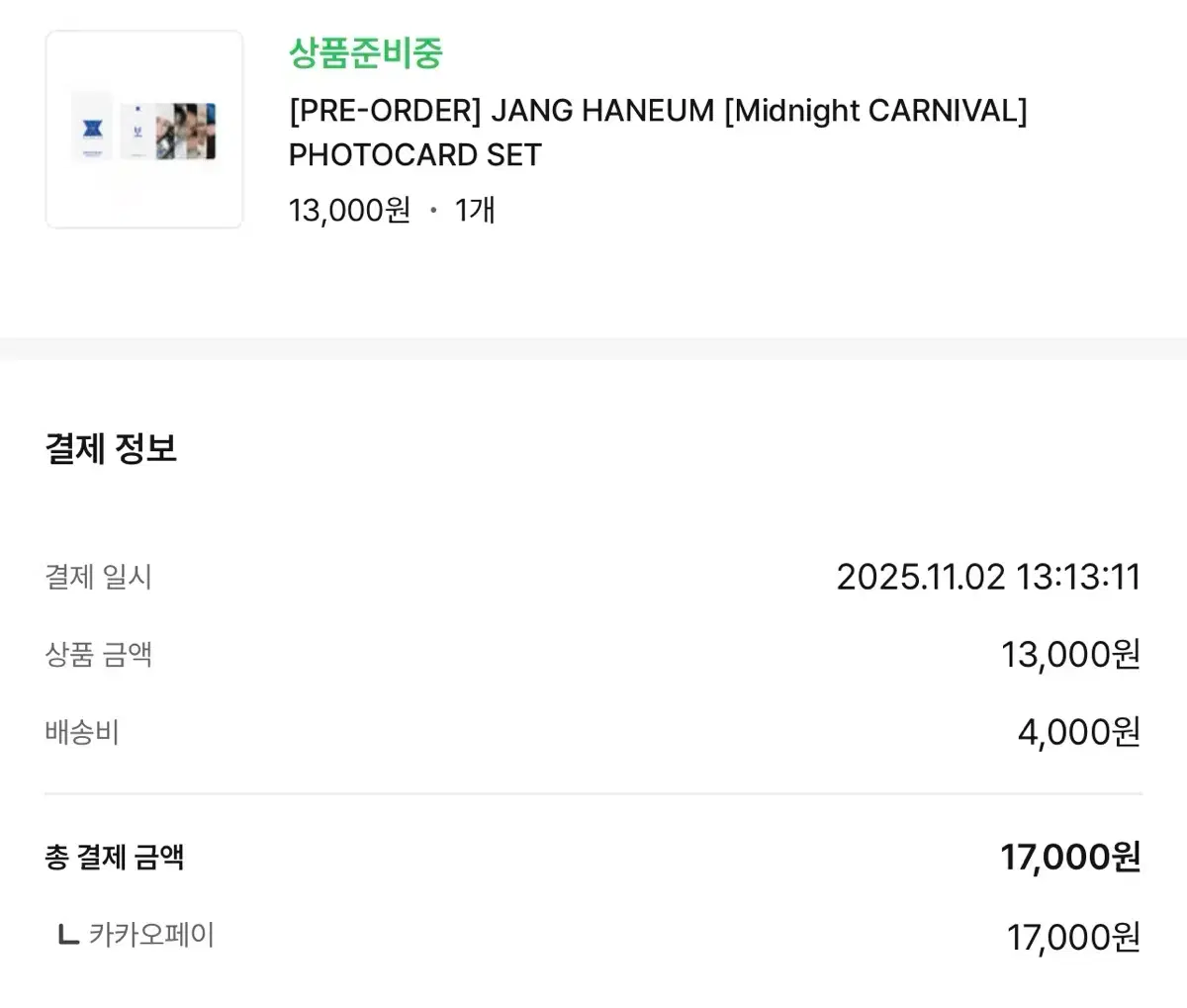Click the green 상품준비중 status label
This screenshot has height=1008, width=1187.
(x=366, y=52)
